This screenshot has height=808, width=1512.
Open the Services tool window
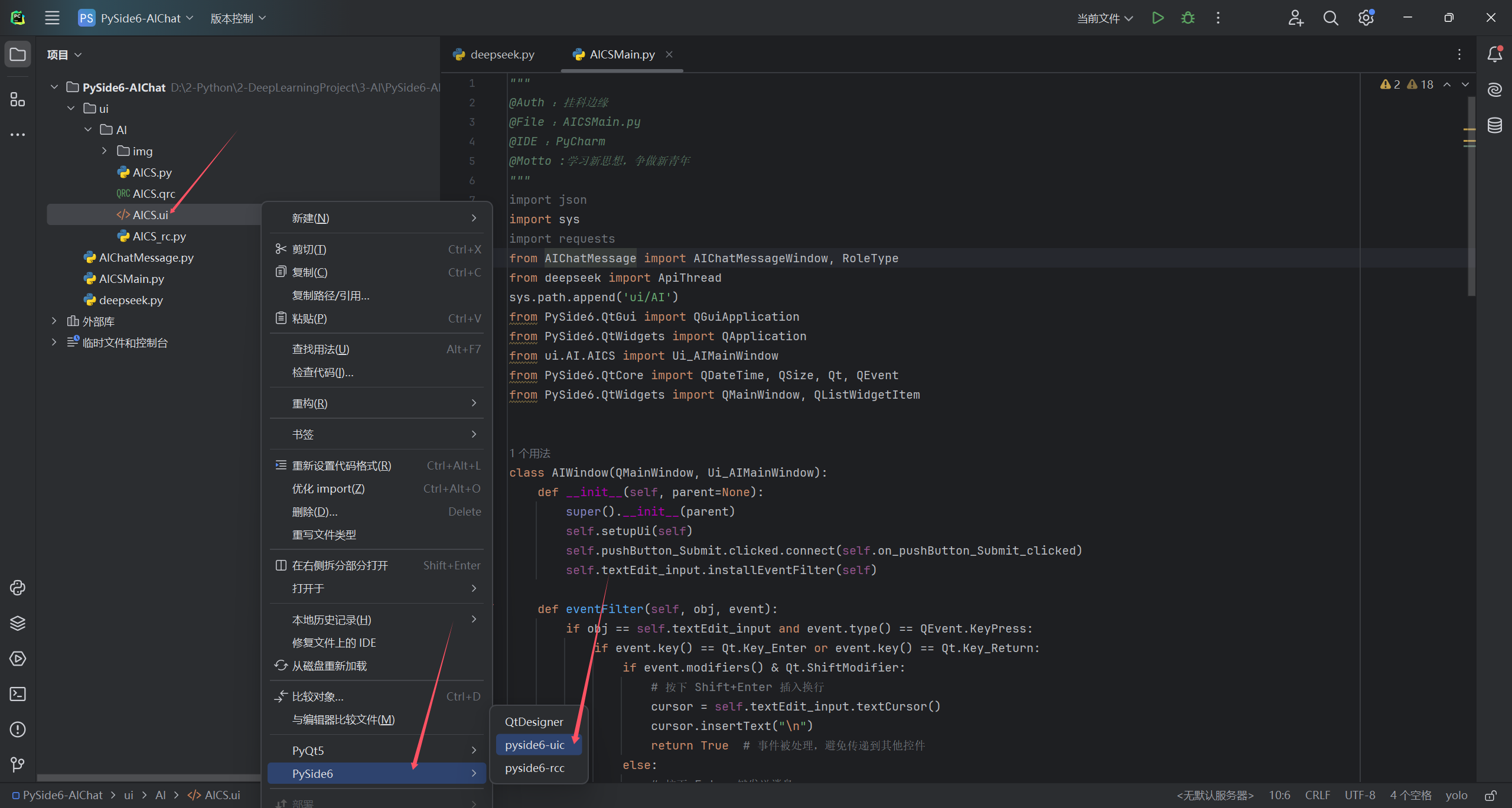click(x=18, y=659)
